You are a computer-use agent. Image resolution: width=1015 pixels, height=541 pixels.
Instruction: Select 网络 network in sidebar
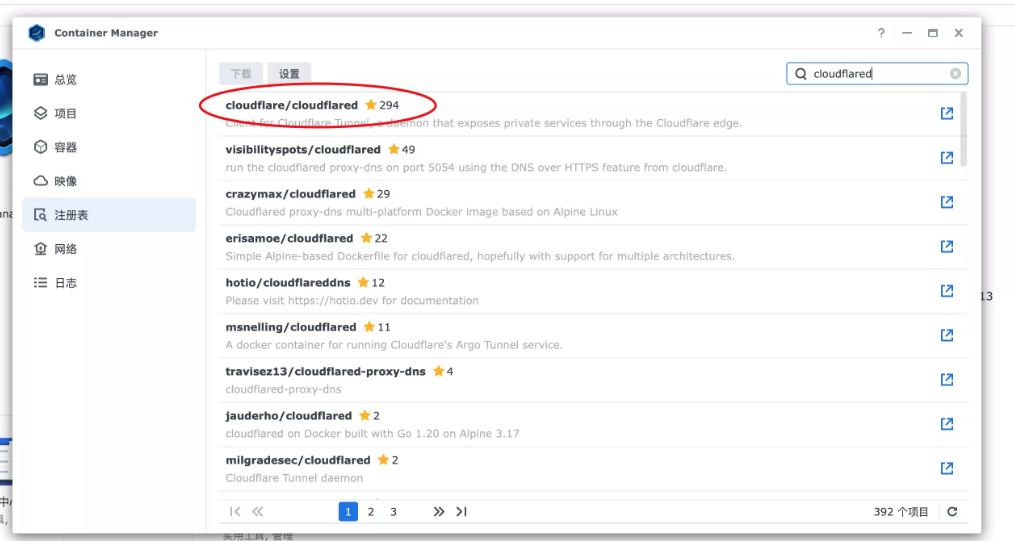(x=66, y=249)
